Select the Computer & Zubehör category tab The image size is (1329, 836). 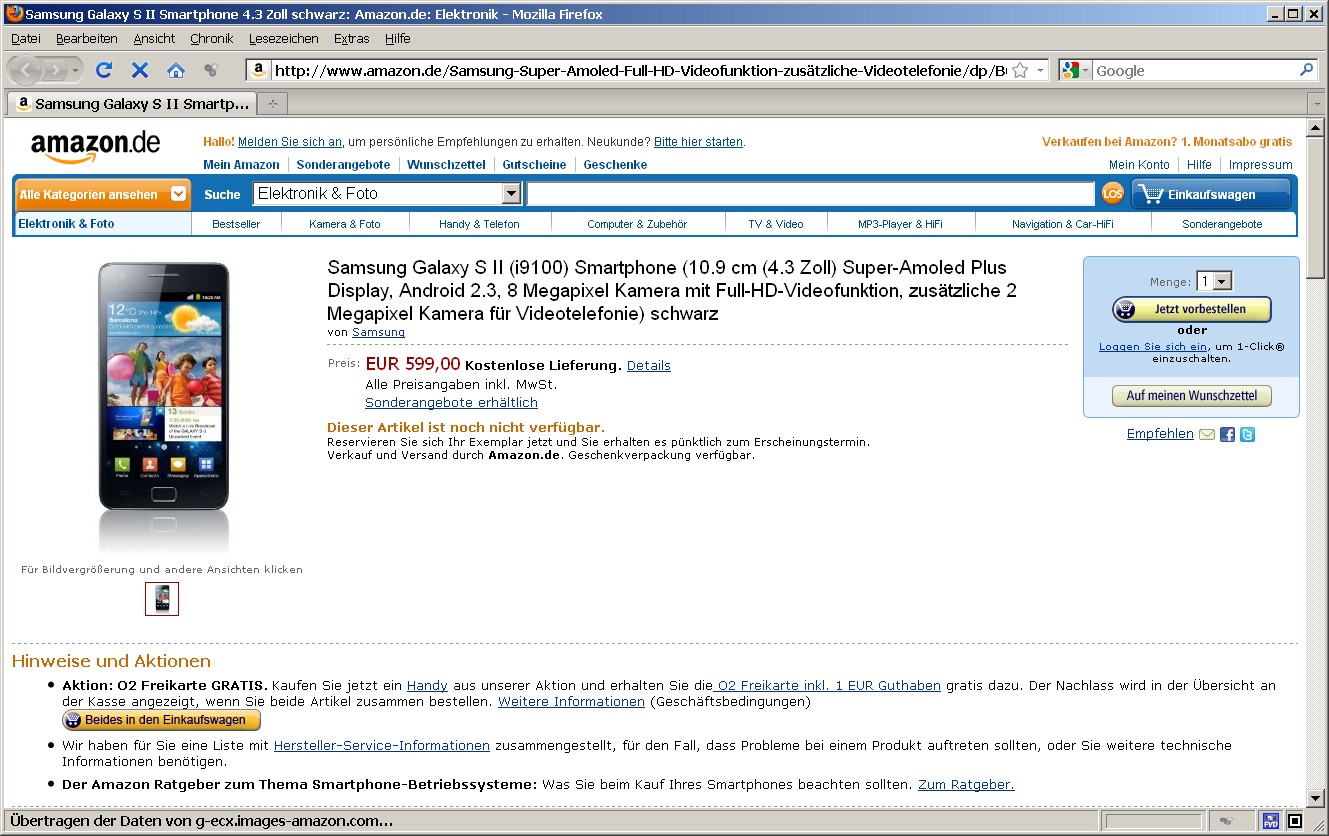(637, 224)
